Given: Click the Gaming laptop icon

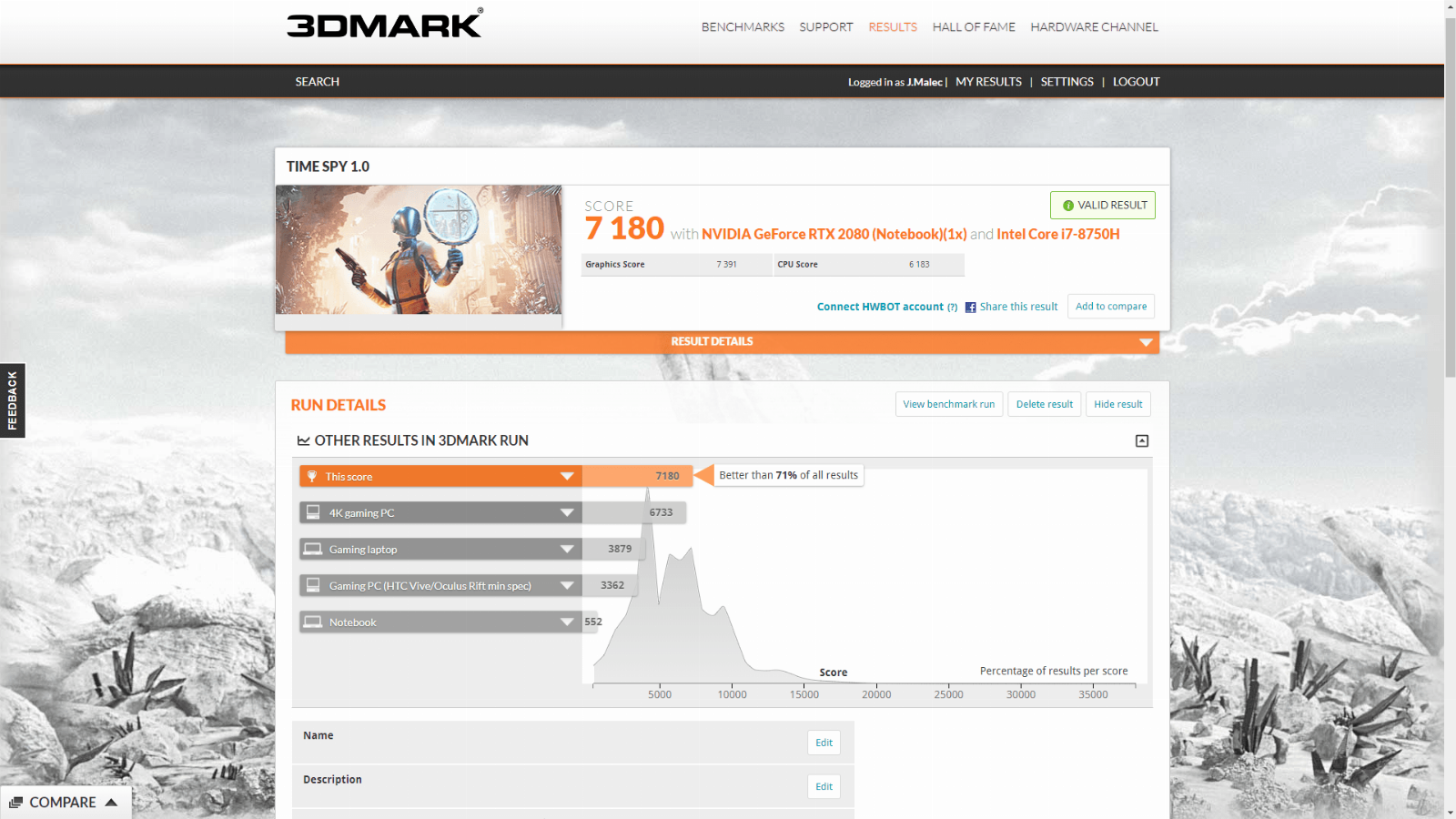Looking at the screenshot, I should coord(313,549).
